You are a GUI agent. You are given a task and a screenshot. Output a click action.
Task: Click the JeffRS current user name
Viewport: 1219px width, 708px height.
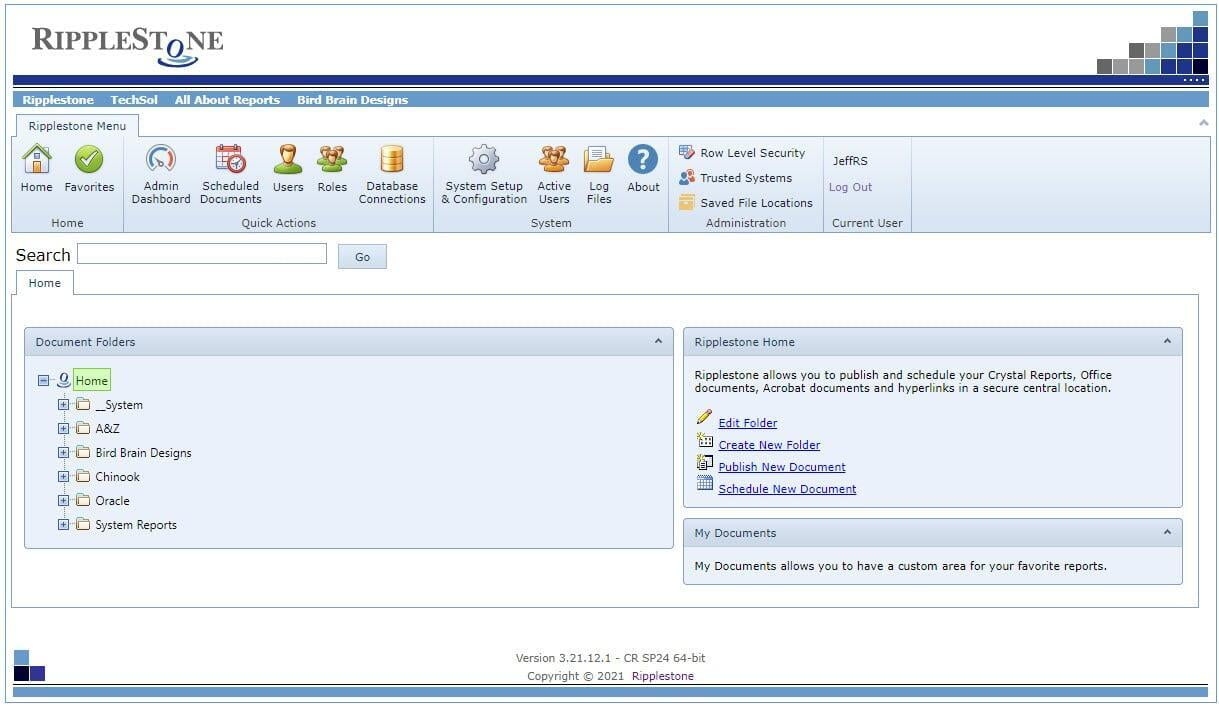point(850,161)
